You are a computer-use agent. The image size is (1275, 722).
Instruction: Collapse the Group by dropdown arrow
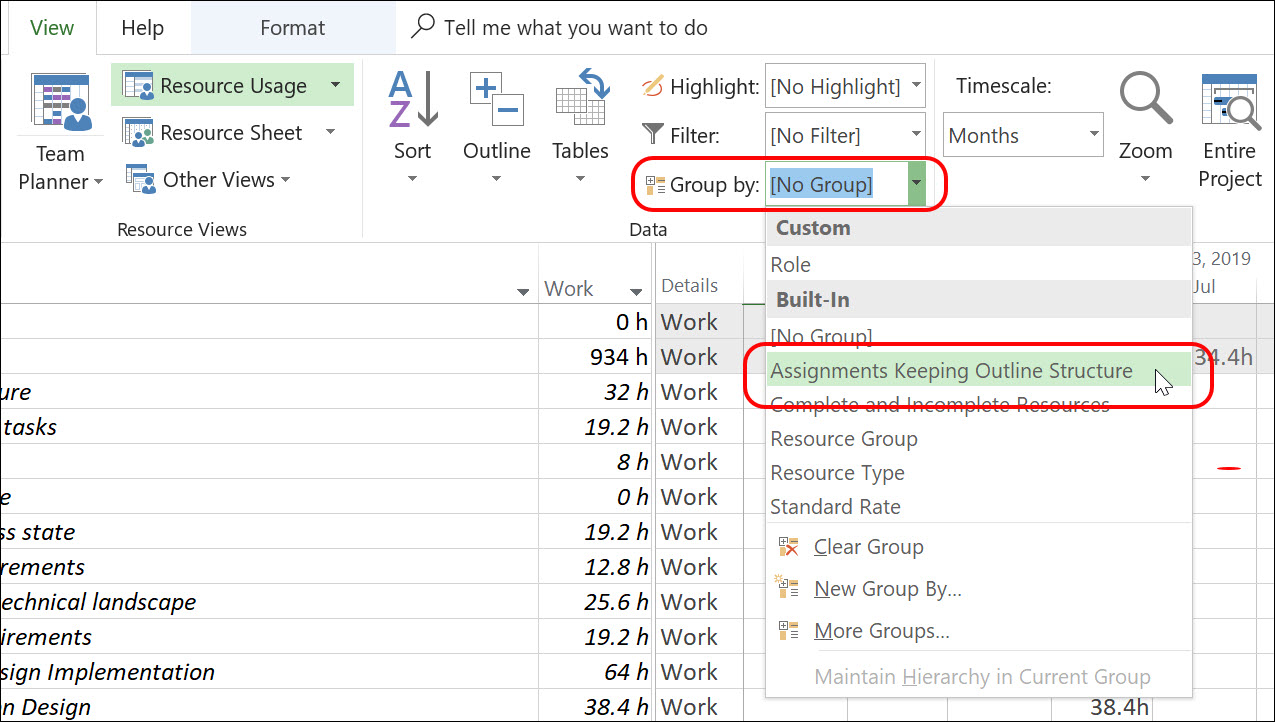click(917, 185)
